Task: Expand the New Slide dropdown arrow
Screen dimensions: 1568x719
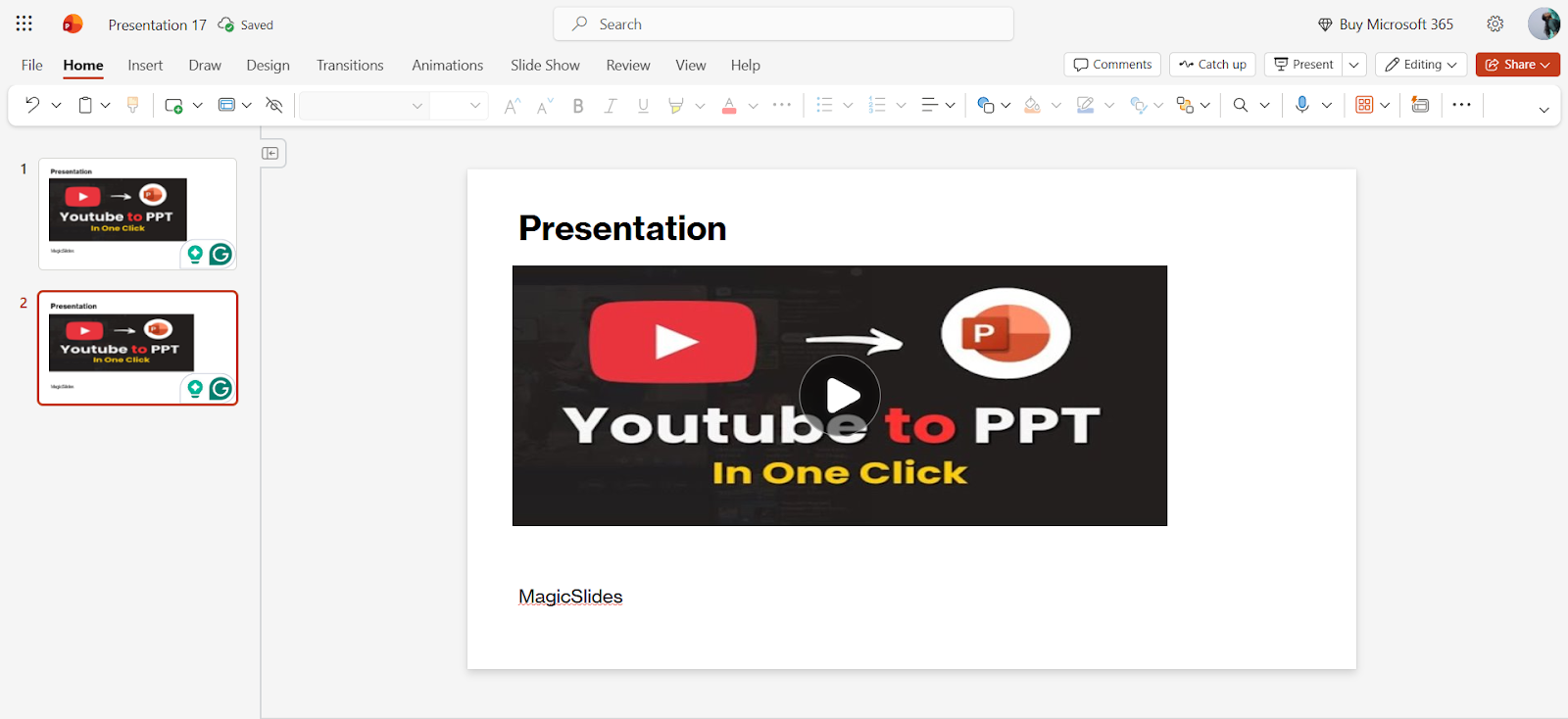Action: click(197, 105)
